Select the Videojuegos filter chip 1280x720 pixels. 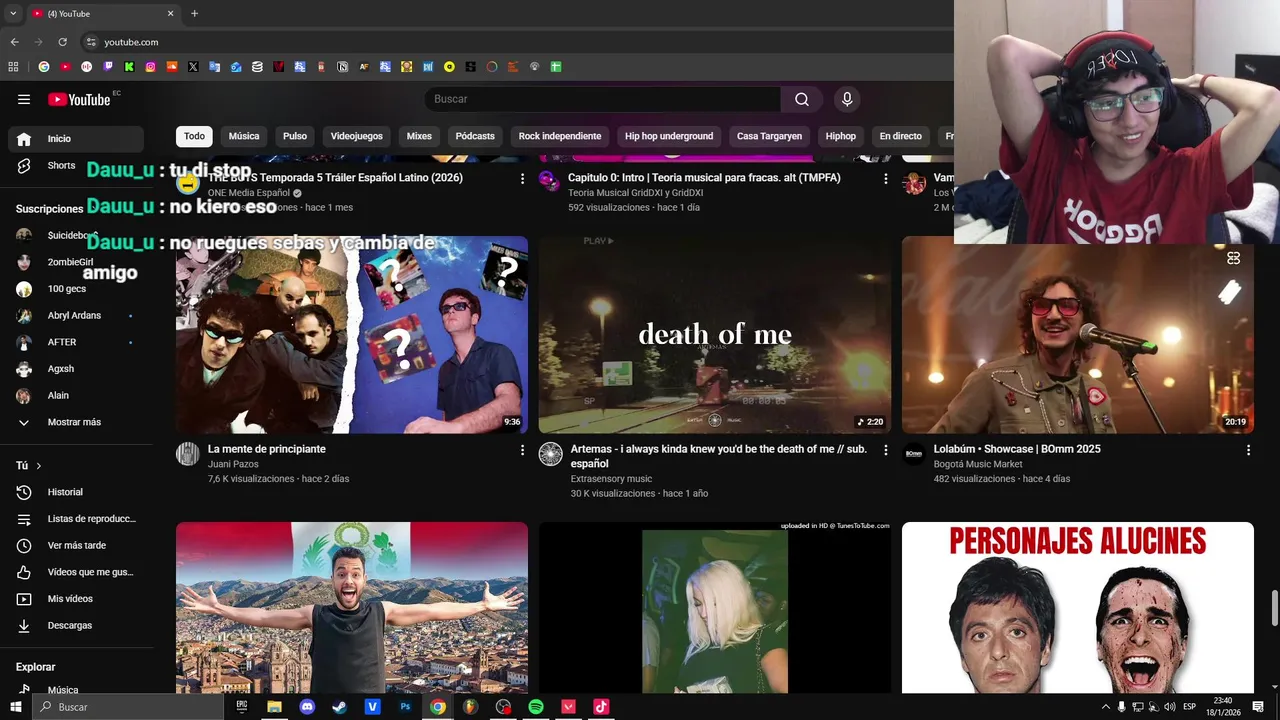click(357, 136)
